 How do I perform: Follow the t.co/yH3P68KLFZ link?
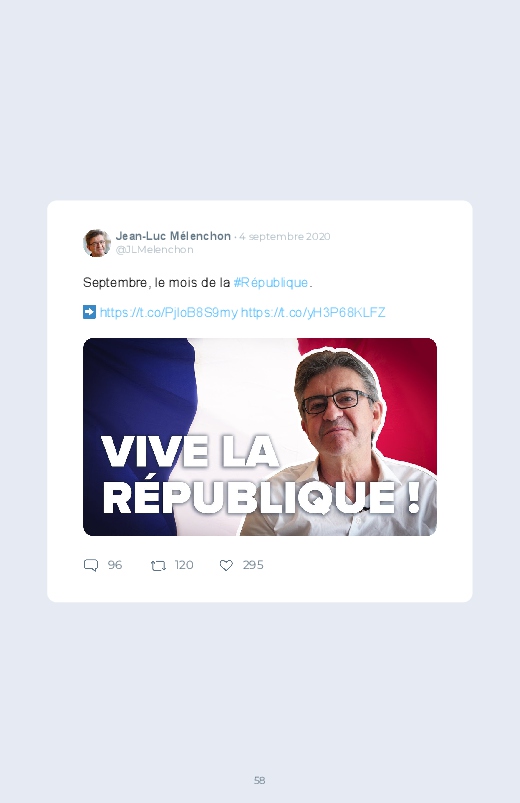pos(313,312)
